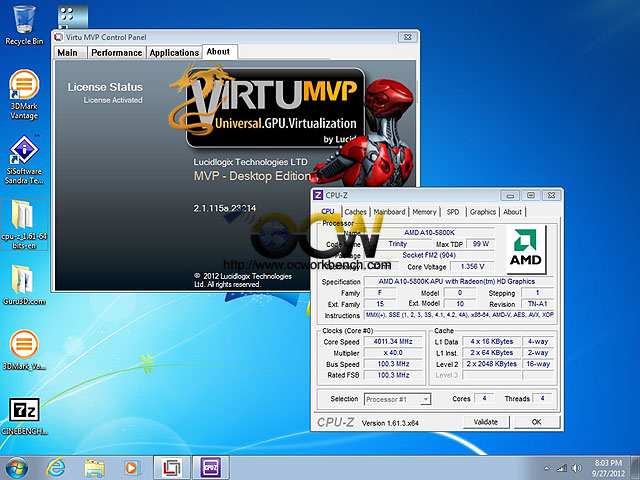Click the Ext. Family value 15

coord(380,304)
